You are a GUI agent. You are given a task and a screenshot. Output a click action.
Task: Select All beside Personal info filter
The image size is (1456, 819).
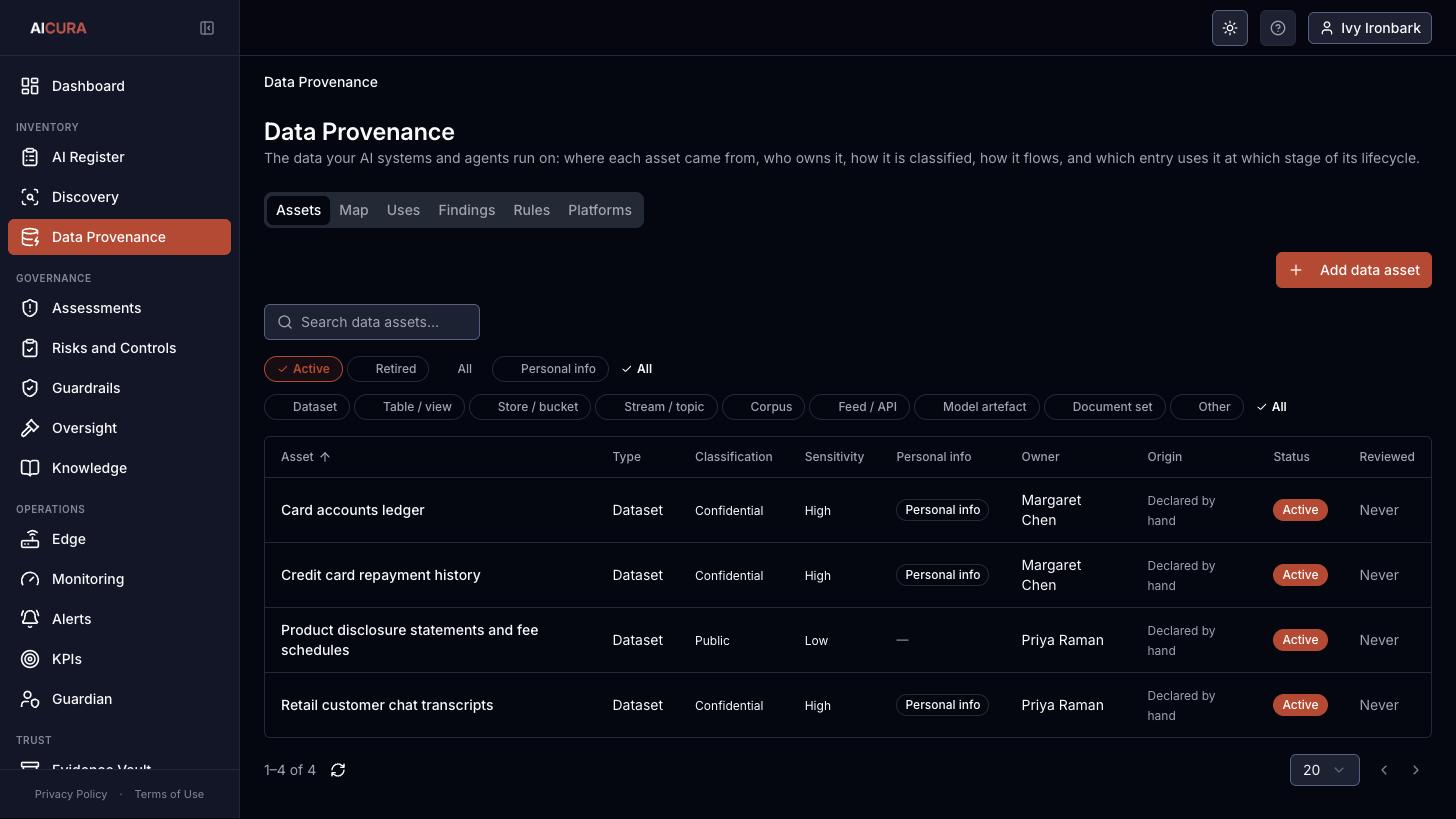(x=637, y=369)
